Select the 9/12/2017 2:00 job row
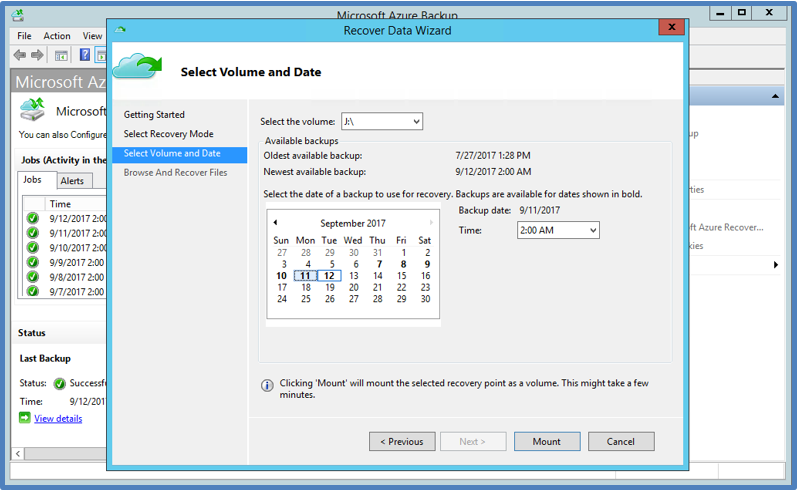 [66, 219]
